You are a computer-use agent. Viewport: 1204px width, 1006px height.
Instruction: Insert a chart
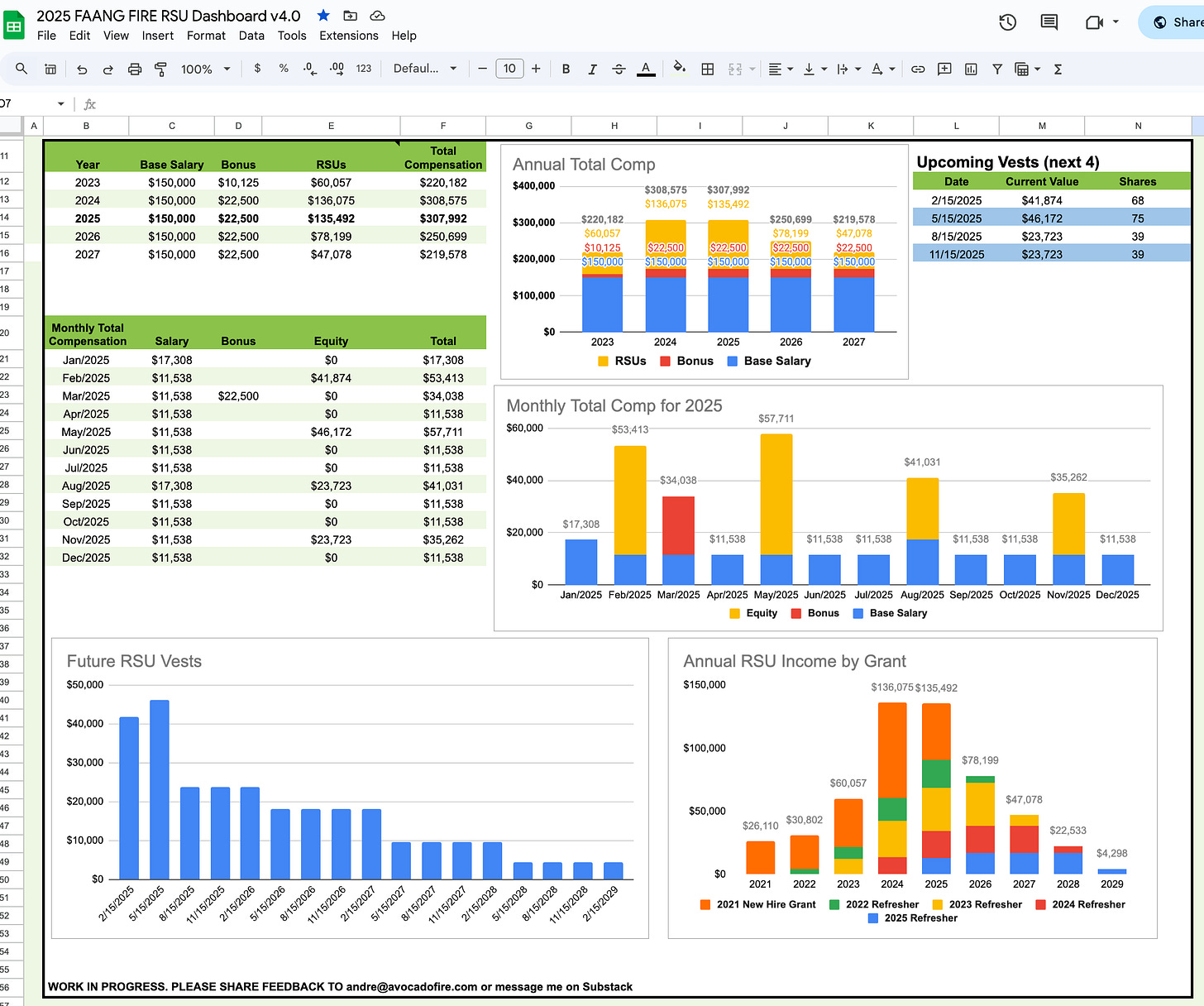click(971, 69)
